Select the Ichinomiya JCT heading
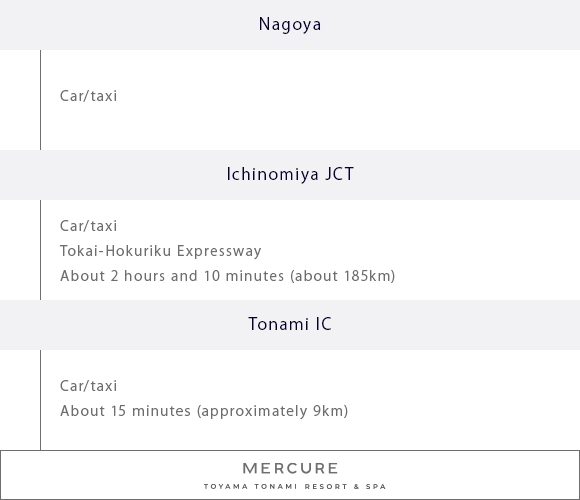Screen dimensions: 580x500 [x=290, y=175]
